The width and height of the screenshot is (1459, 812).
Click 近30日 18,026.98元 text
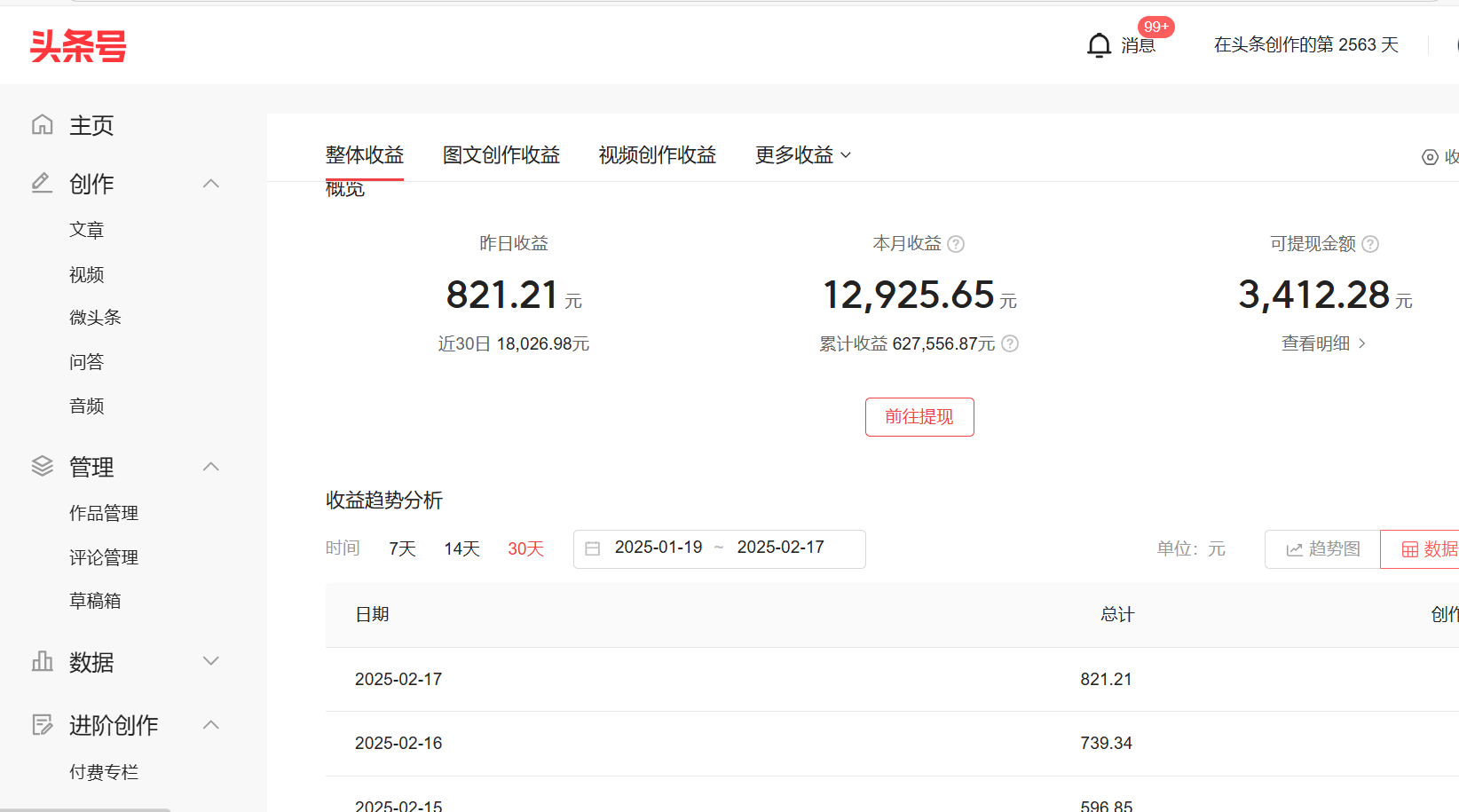pos(514,343)
